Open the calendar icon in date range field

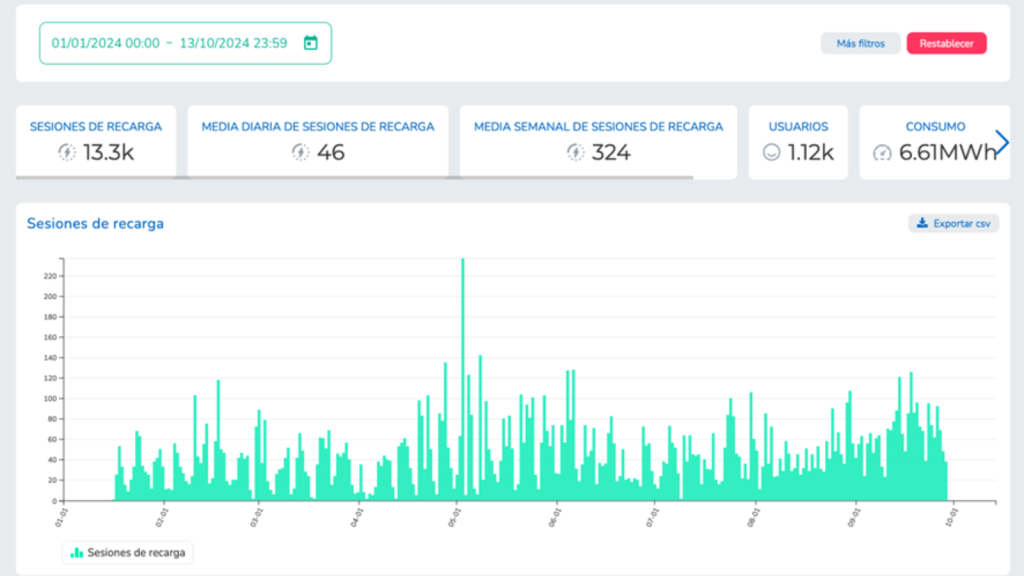[x=310, y=43]
